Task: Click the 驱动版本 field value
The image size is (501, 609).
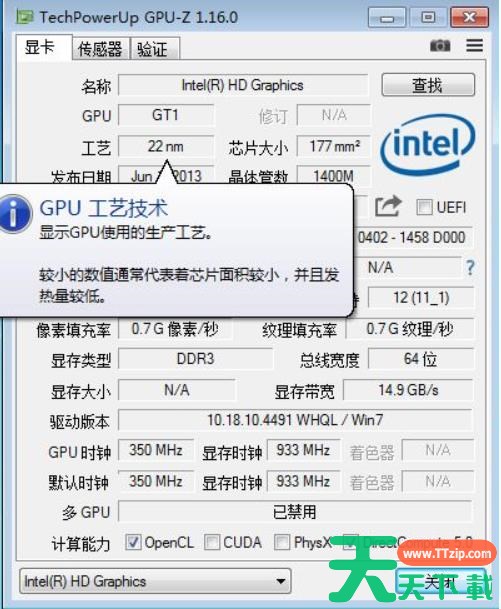Action: pyautogui.click(x=295, y=420)
